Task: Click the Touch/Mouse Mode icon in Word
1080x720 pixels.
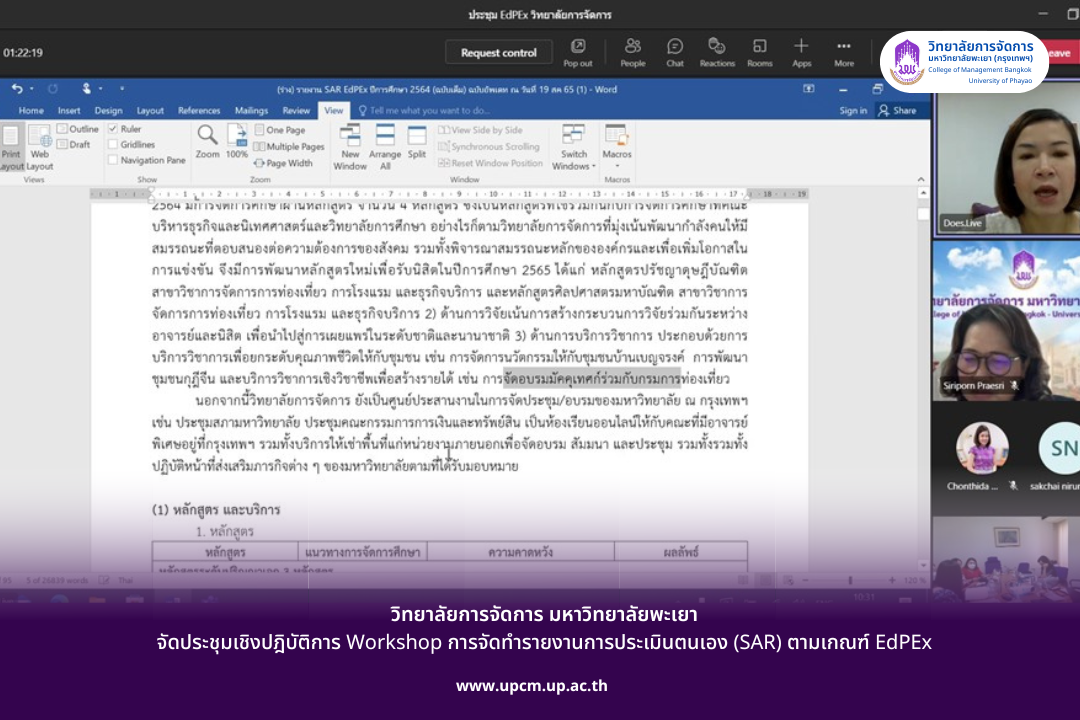Action: [x=87, y=89]
